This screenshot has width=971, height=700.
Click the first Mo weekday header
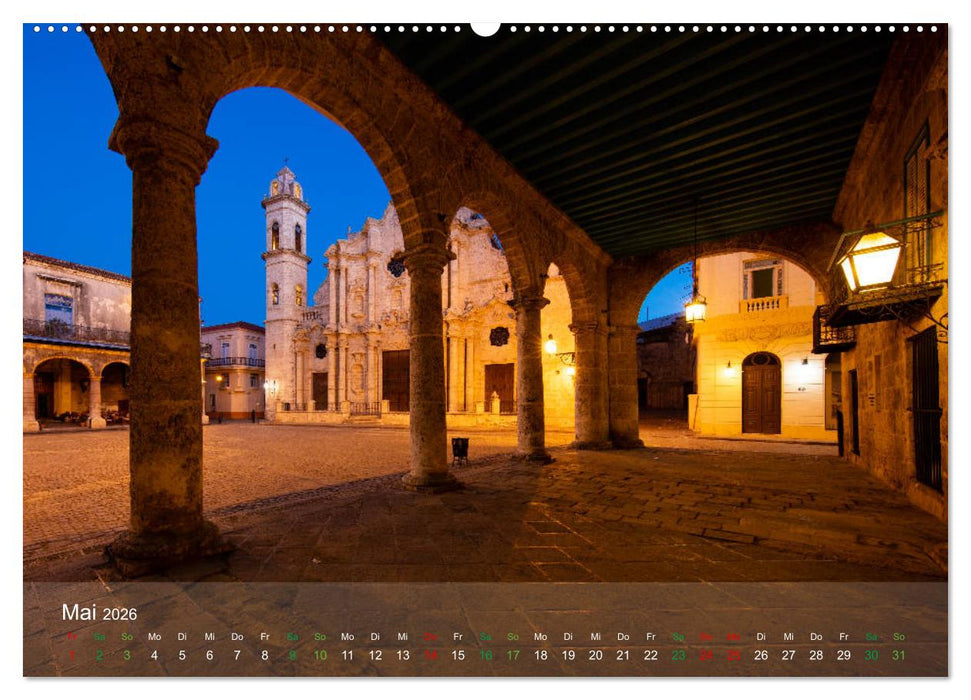[154, 636]
